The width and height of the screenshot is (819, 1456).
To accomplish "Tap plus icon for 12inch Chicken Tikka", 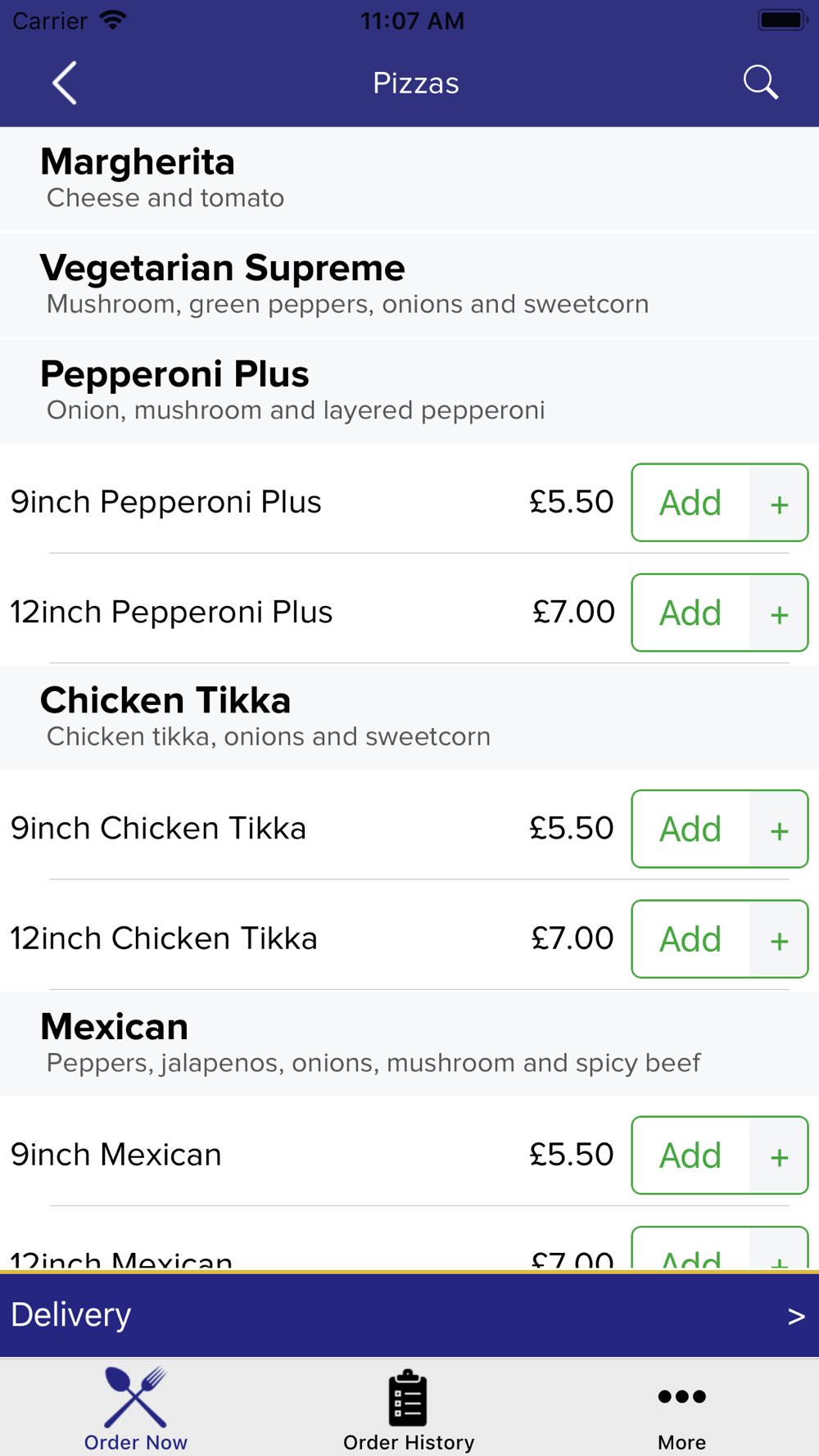I will [779, 939].
